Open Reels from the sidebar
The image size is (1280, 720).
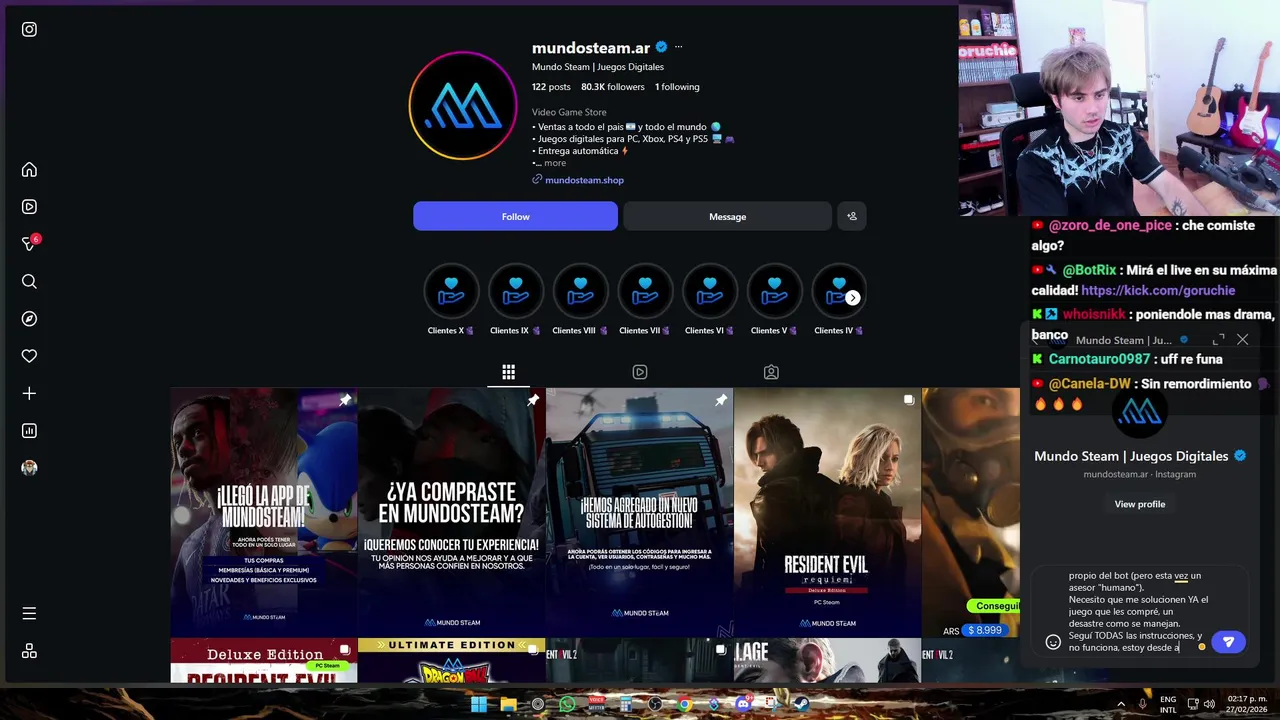pos(29,207)
